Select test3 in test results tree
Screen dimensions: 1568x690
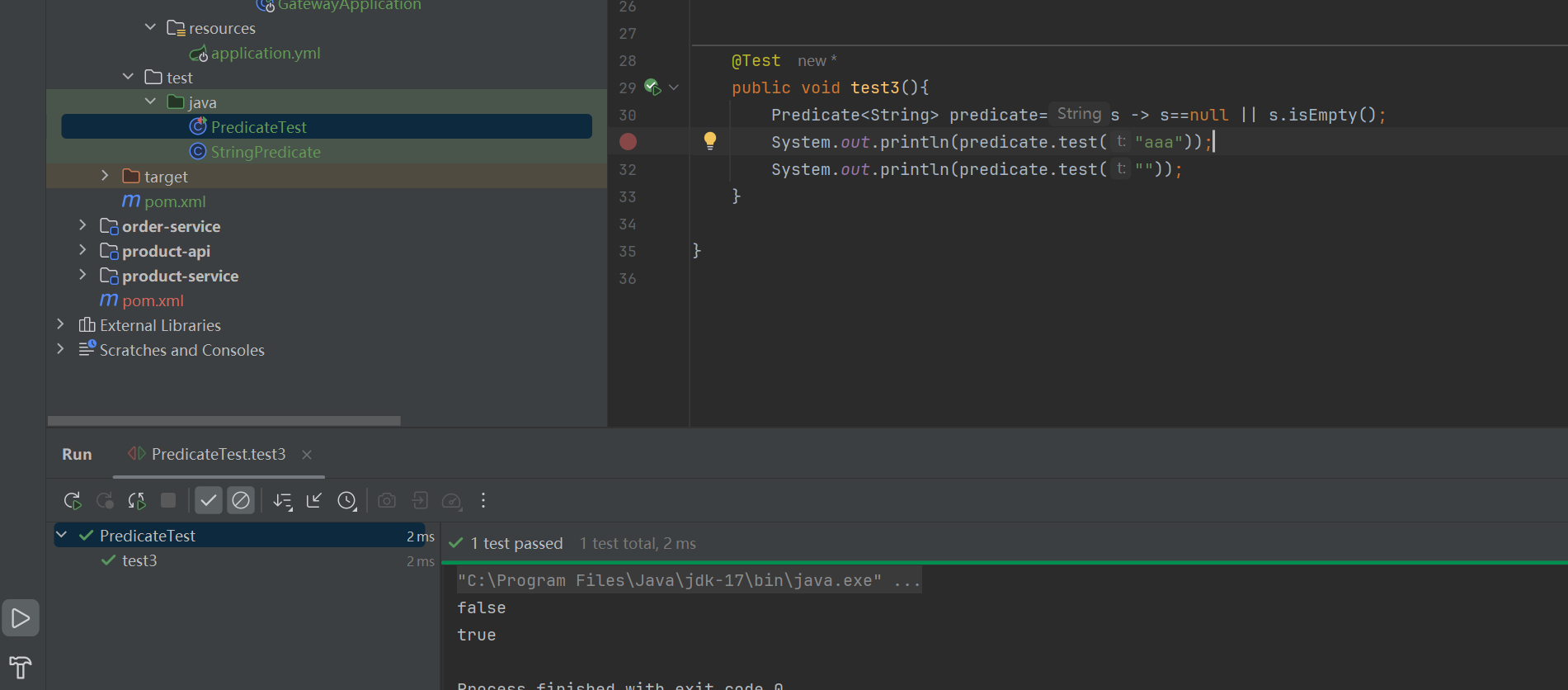click(139, 560)
